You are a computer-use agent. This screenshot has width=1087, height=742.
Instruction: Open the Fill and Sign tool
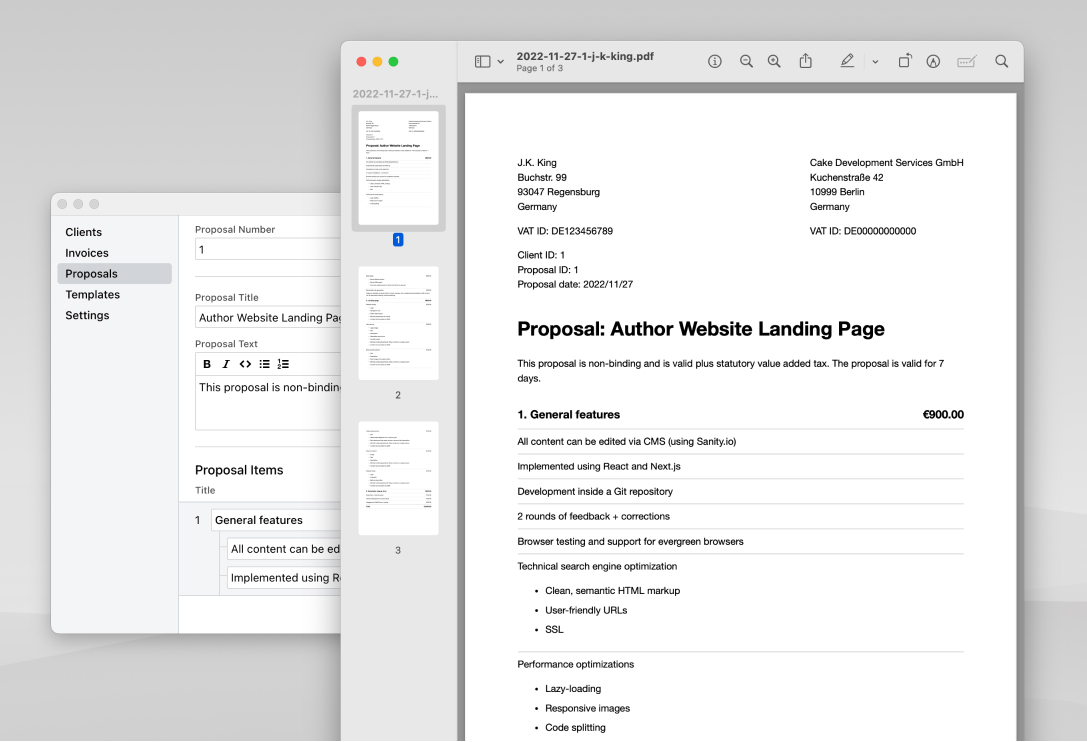(965, 61)
